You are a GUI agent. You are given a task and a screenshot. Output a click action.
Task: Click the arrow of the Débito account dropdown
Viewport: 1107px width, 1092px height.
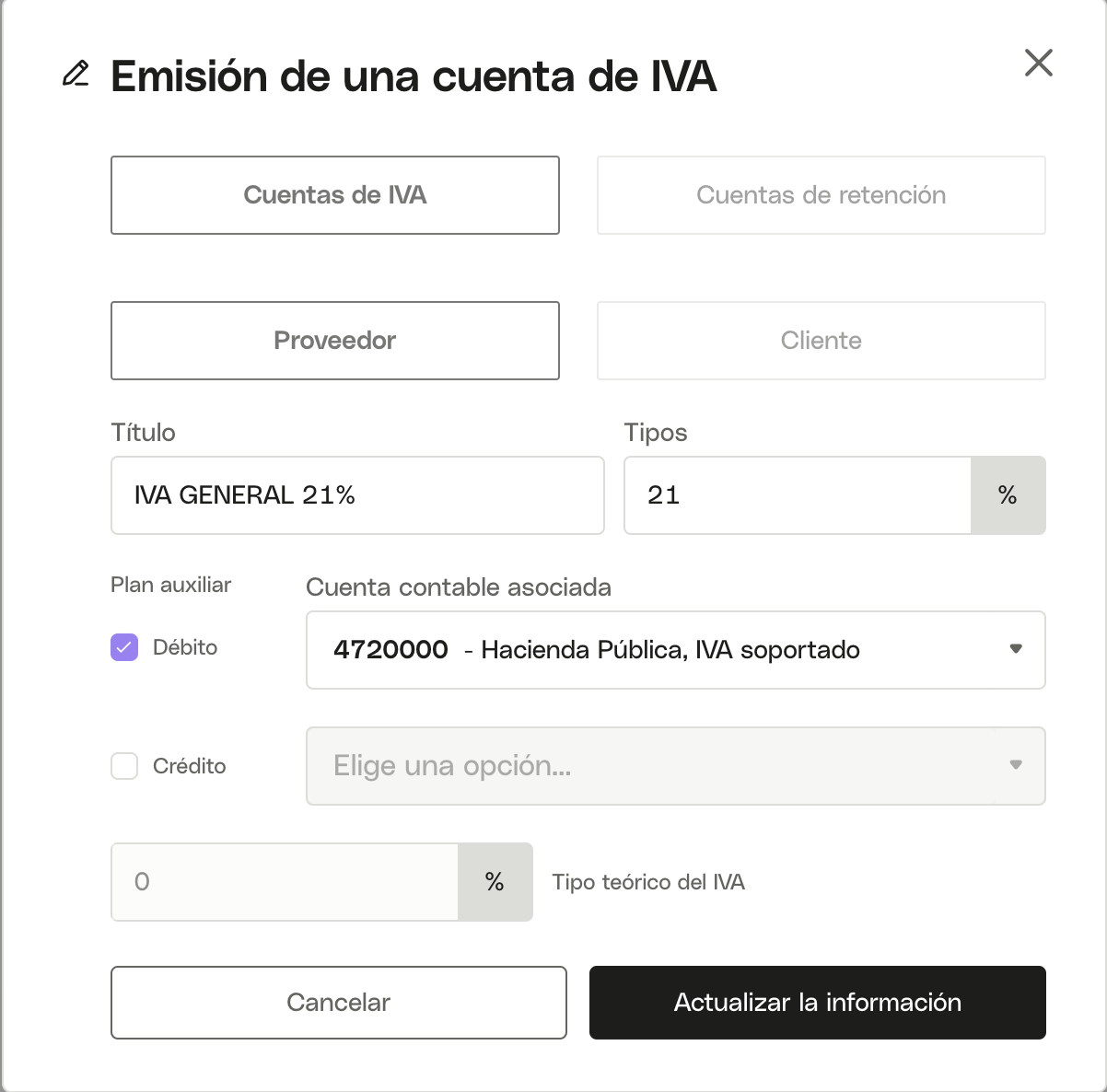[1016, 649]
